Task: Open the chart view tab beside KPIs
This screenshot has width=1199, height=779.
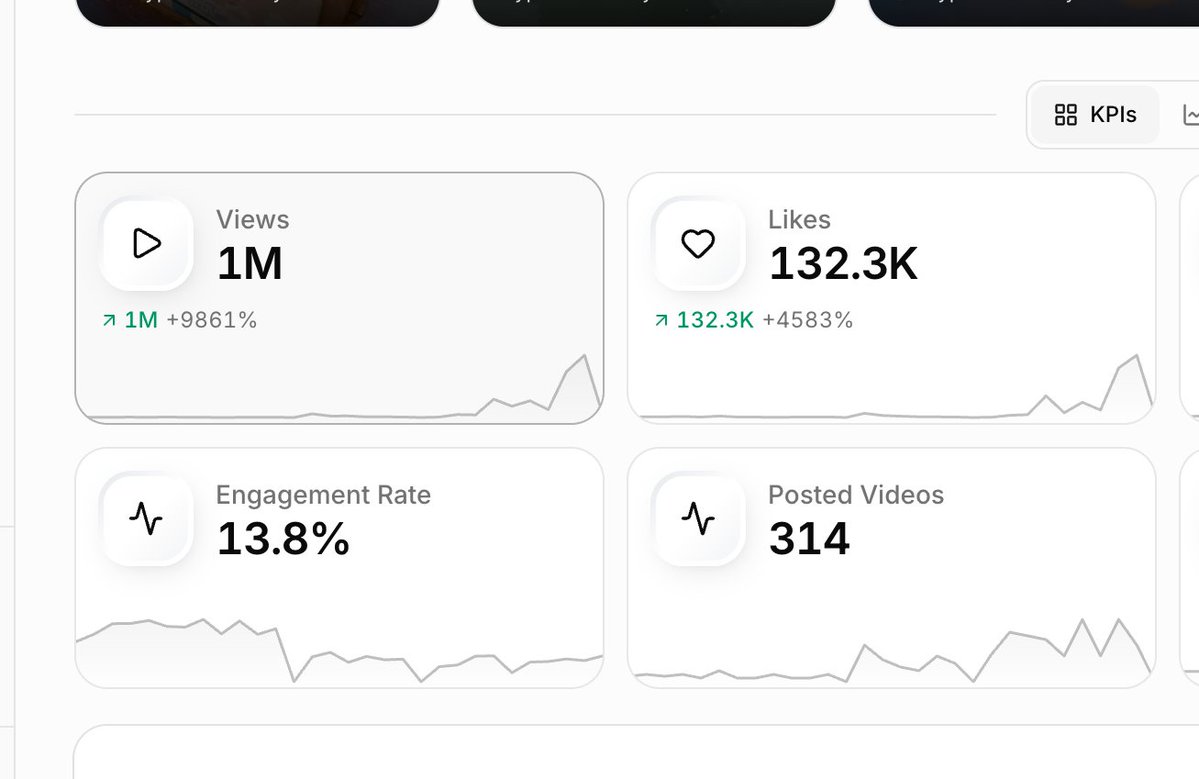Action: 1189,115
